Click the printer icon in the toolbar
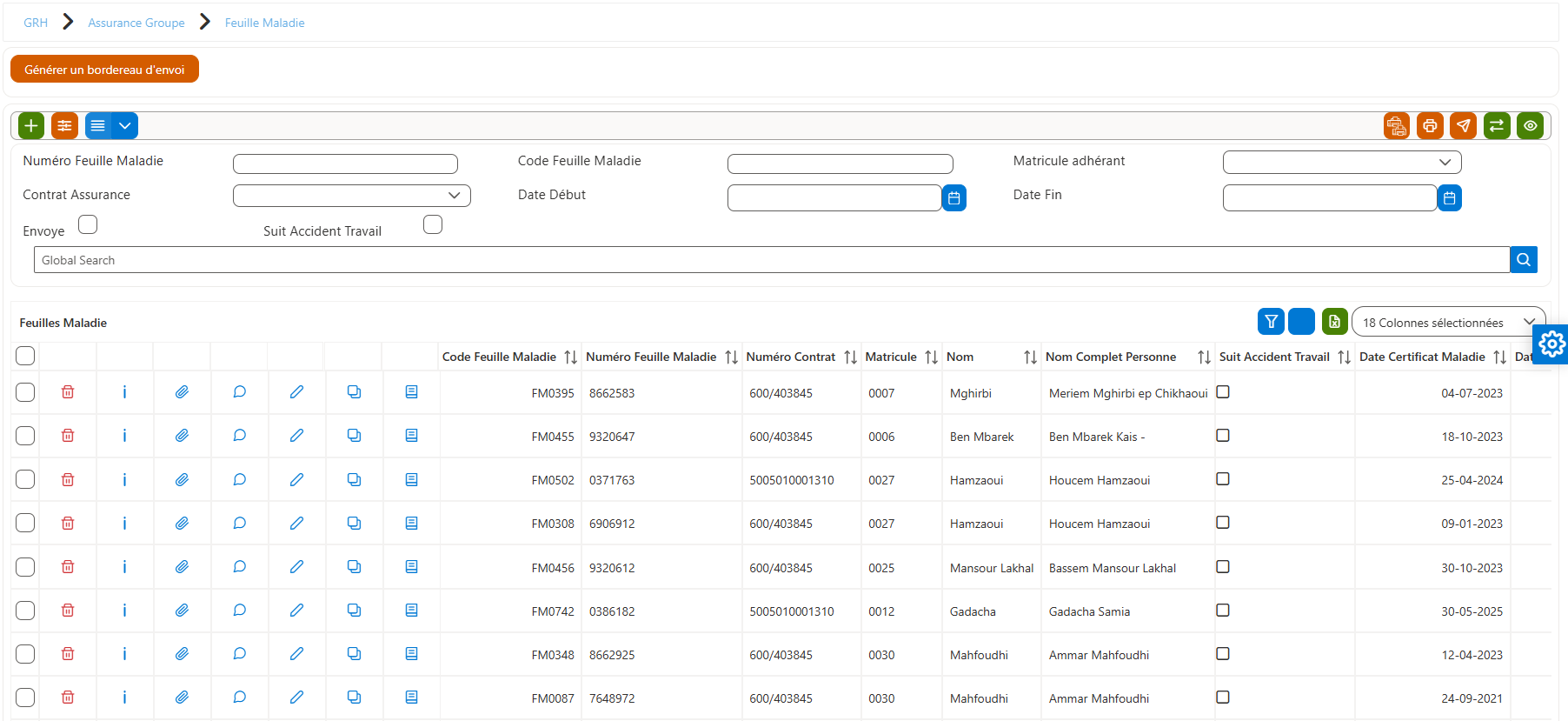Image resolution: width=1568 pixels, height=721 pixels. point(1430,126)
